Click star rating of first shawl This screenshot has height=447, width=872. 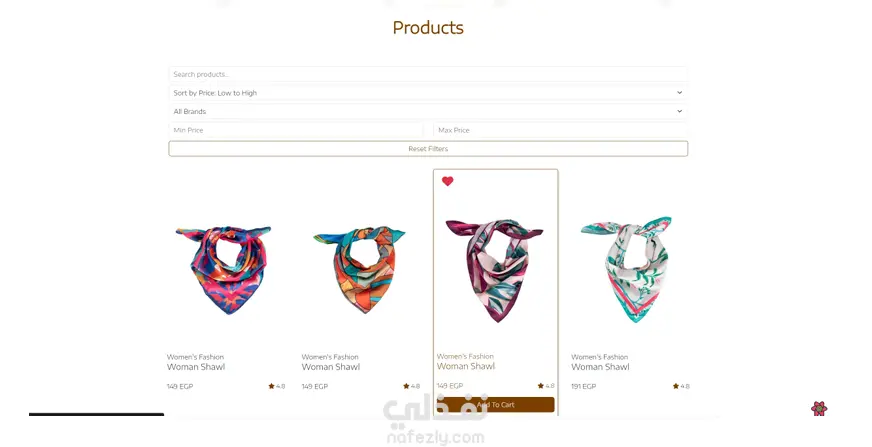(277, 386)
